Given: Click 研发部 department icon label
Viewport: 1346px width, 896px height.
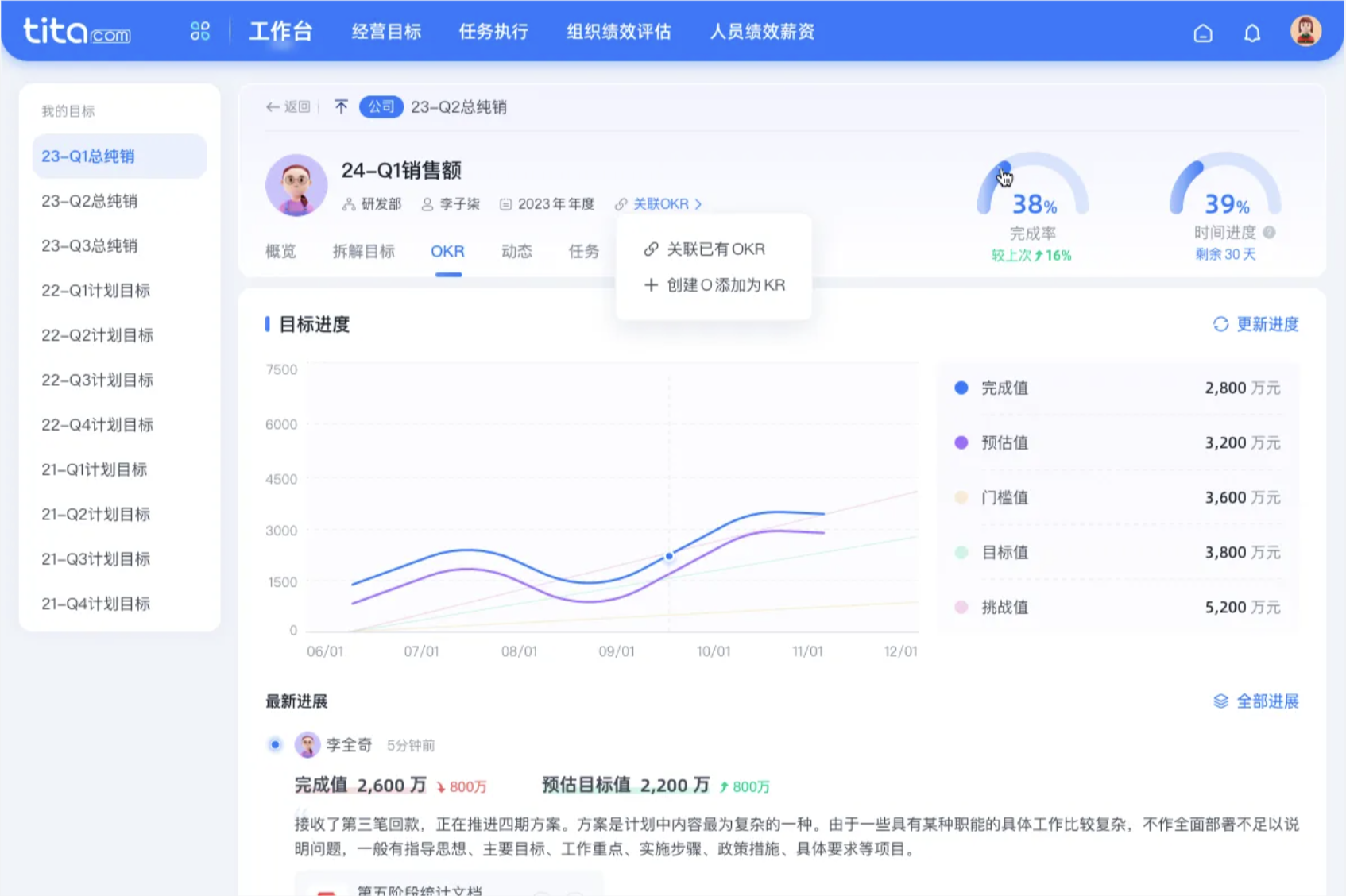Looking at the screenshot, I should pyautogui.click(x=372, y=204).
